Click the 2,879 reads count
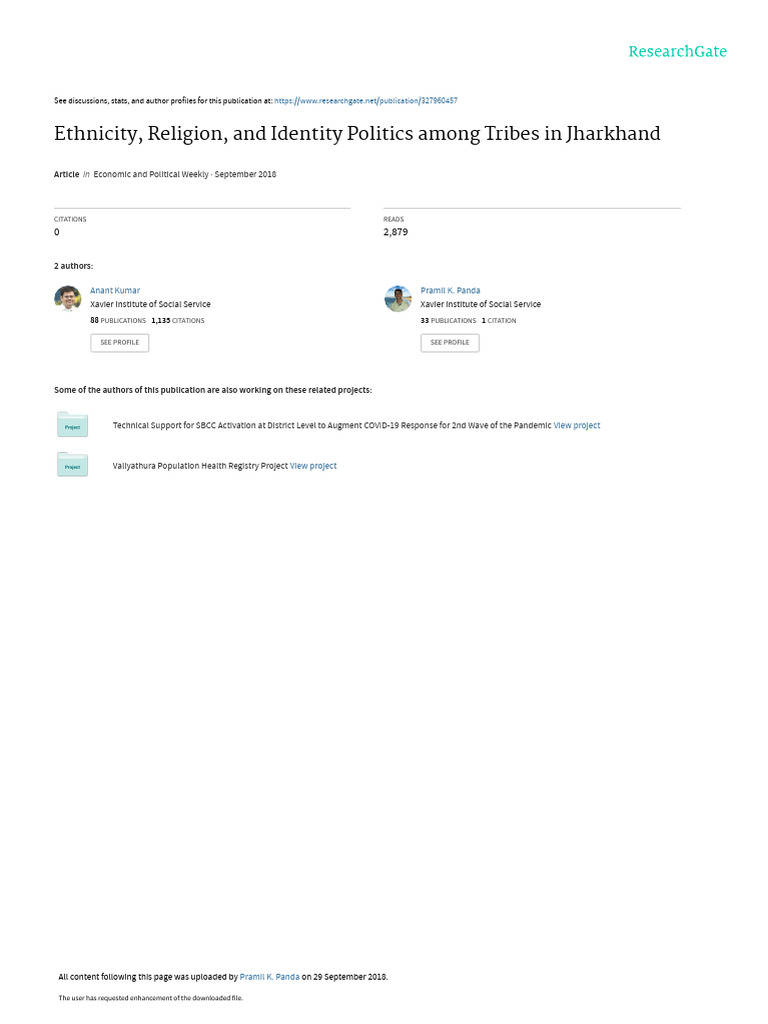This screenshot has height=1024, width=768. 395,232
